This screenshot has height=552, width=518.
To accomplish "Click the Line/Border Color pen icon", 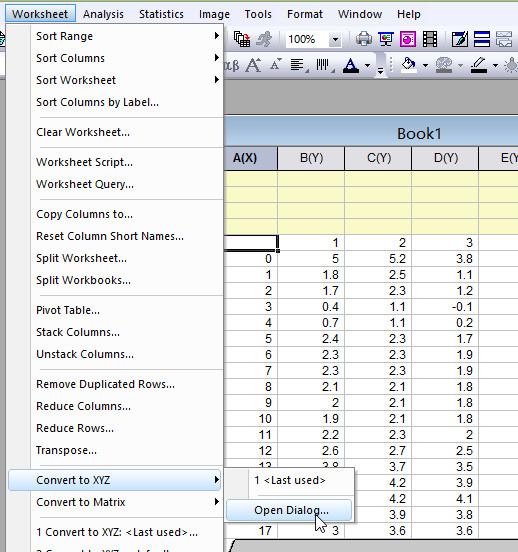I will click(479, 65).
